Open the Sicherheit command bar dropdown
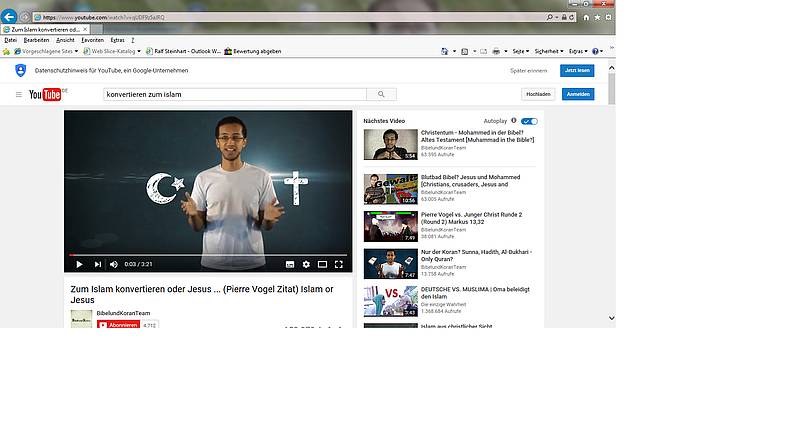The height and width of the screenshot is (426, 800). (548, 51)
